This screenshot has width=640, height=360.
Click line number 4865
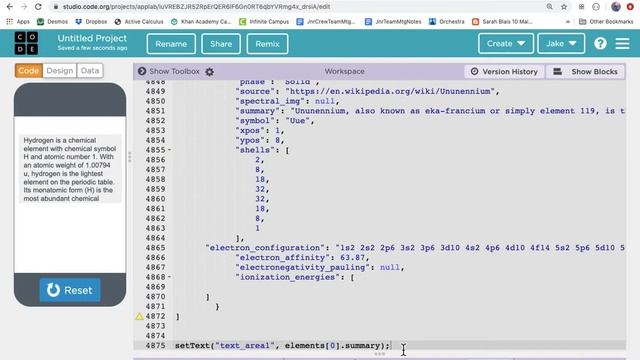point(156,248)
